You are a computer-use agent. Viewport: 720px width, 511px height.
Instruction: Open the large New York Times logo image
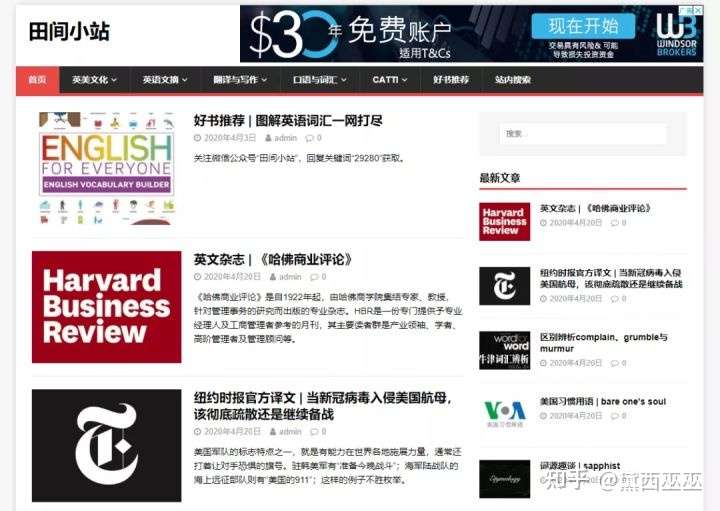pos(107,445)
